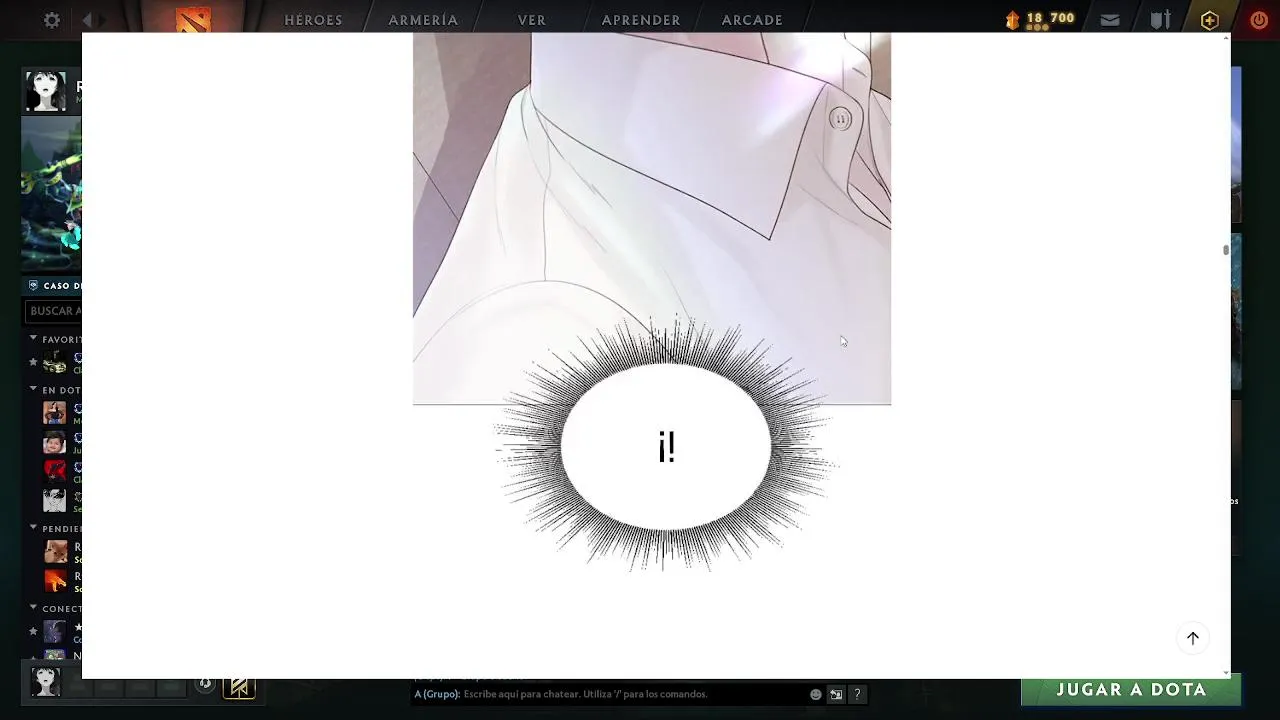Click the profile avatar at top left
This screenshot has width=1280, height=720.
[46, 91]
